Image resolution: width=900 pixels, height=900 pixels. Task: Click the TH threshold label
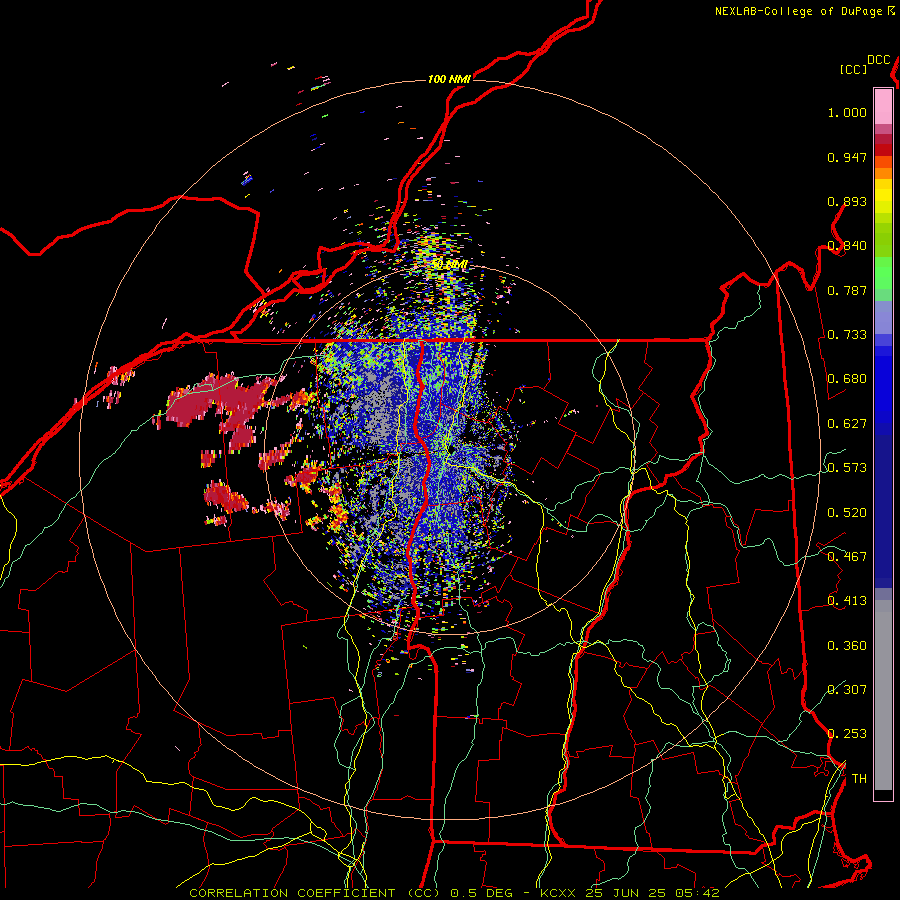click(859, 779)
